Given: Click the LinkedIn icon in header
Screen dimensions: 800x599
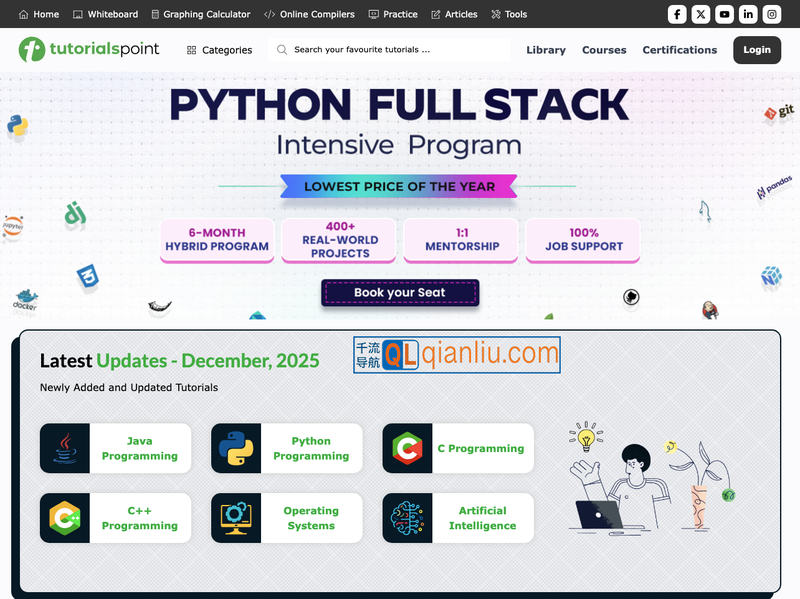Looking at the screenshot, I should pyautogui.click(x=748, y=14).
